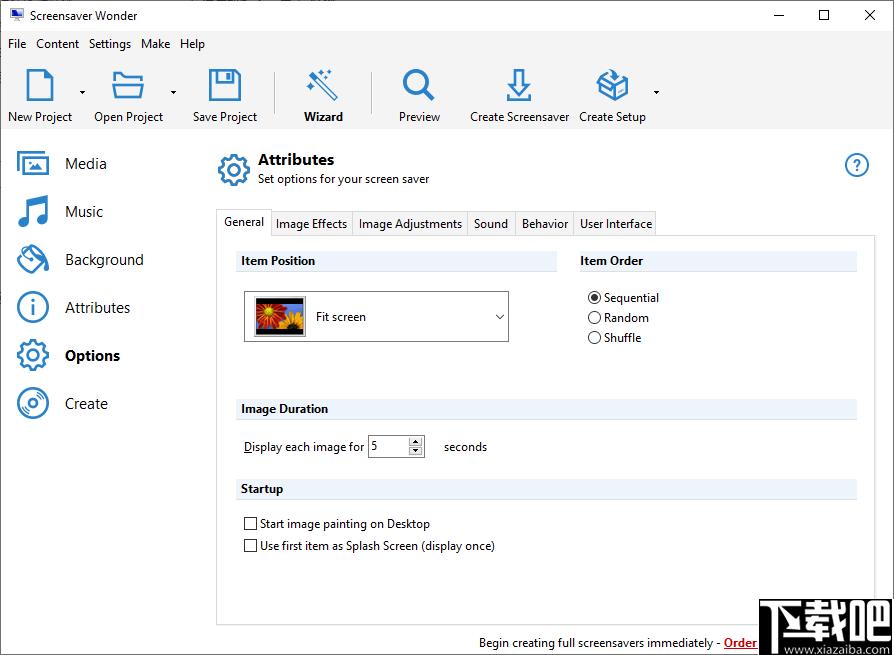Launch the Wizard magic wand tool
The image size is (894, 655).
point(323,96)
